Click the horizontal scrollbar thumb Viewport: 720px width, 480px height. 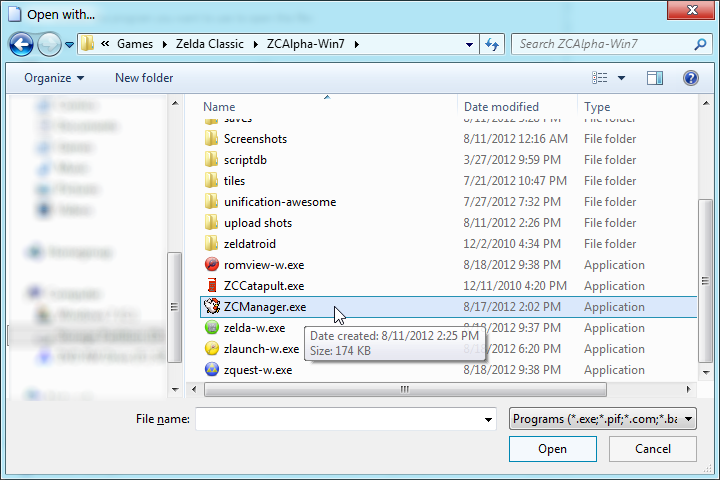click(x=405, y=390)
